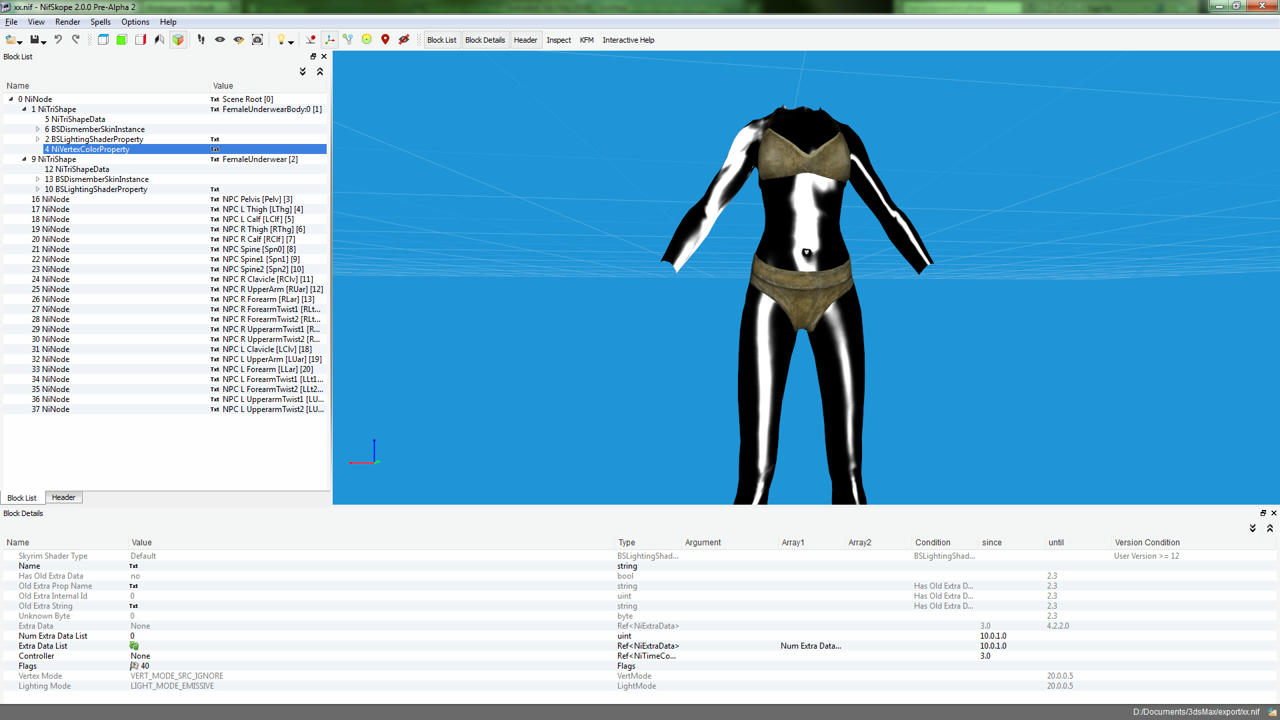Float the Block List panel
The image size is (1280, 720).
313,57
